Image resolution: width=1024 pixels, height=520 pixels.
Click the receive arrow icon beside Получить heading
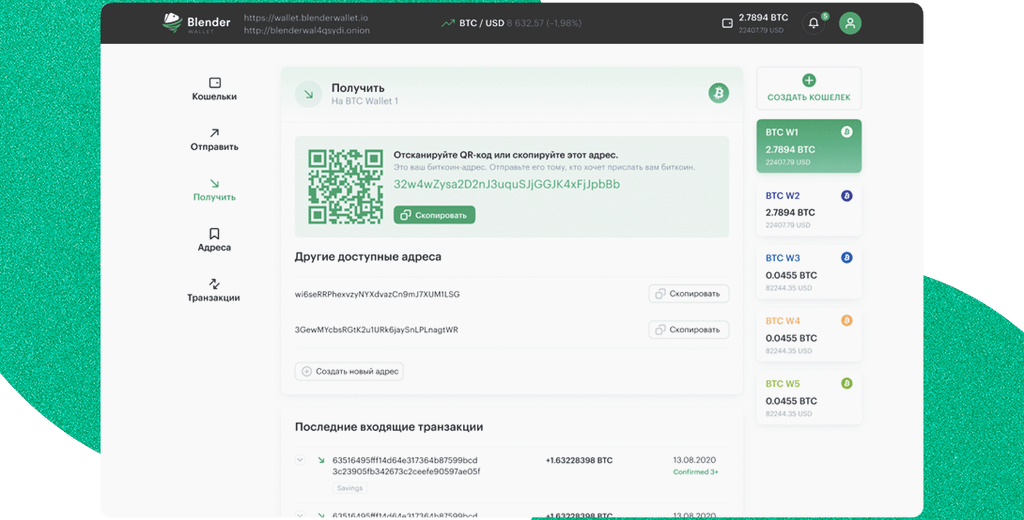point(308,94)
